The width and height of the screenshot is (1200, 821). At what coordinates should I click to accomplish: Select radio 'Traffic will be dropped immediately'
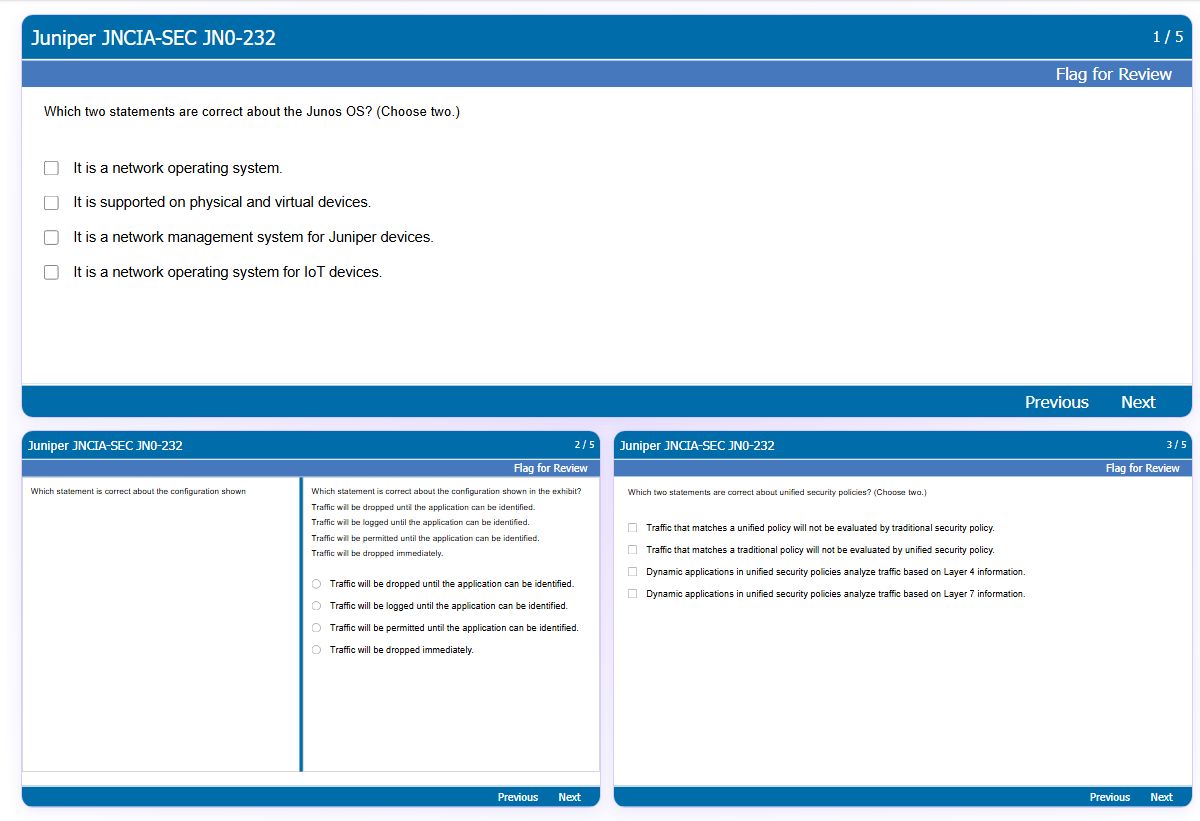[316, 650]
